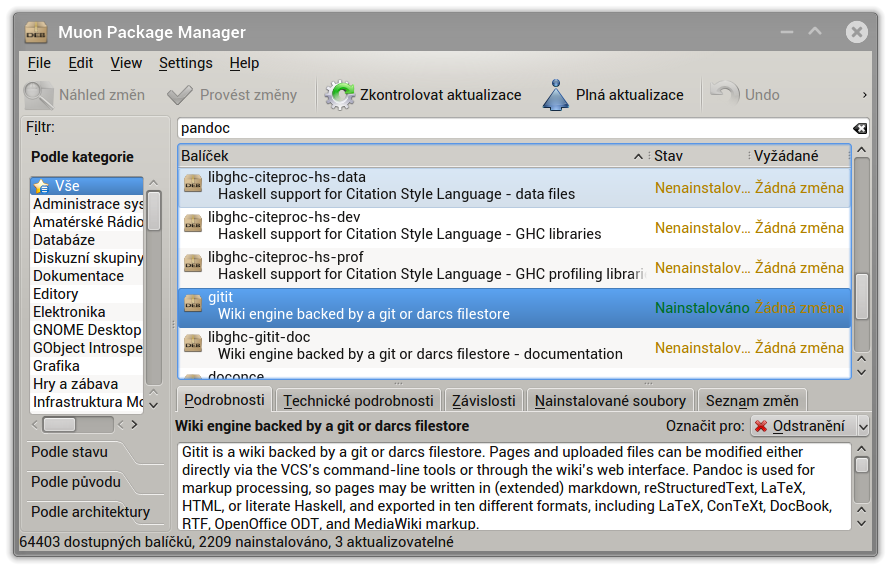
Task: Select the Amatérské Rádio category
Action: (x=86, y=222)
